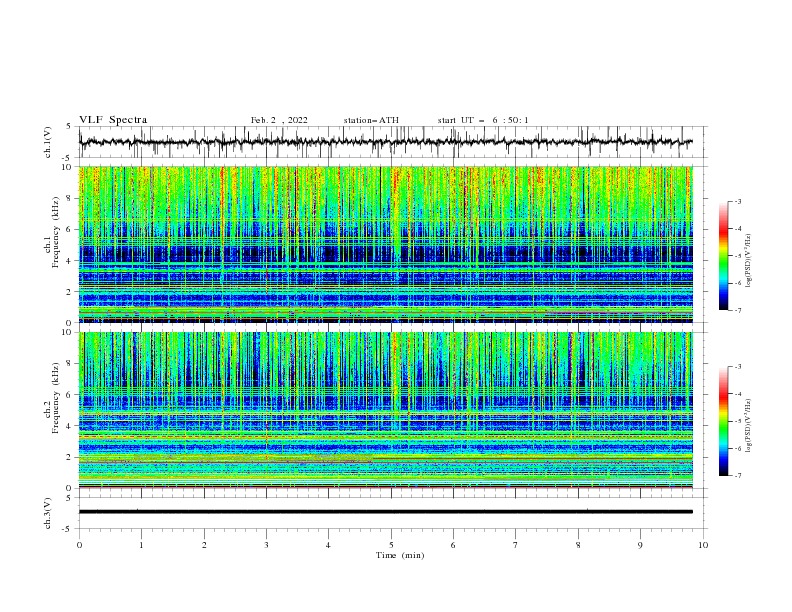Image resolution: width=792 pixels, height=612 pixels.
Task: Click time axis tick label '0'
Action: tap(79, 545)
